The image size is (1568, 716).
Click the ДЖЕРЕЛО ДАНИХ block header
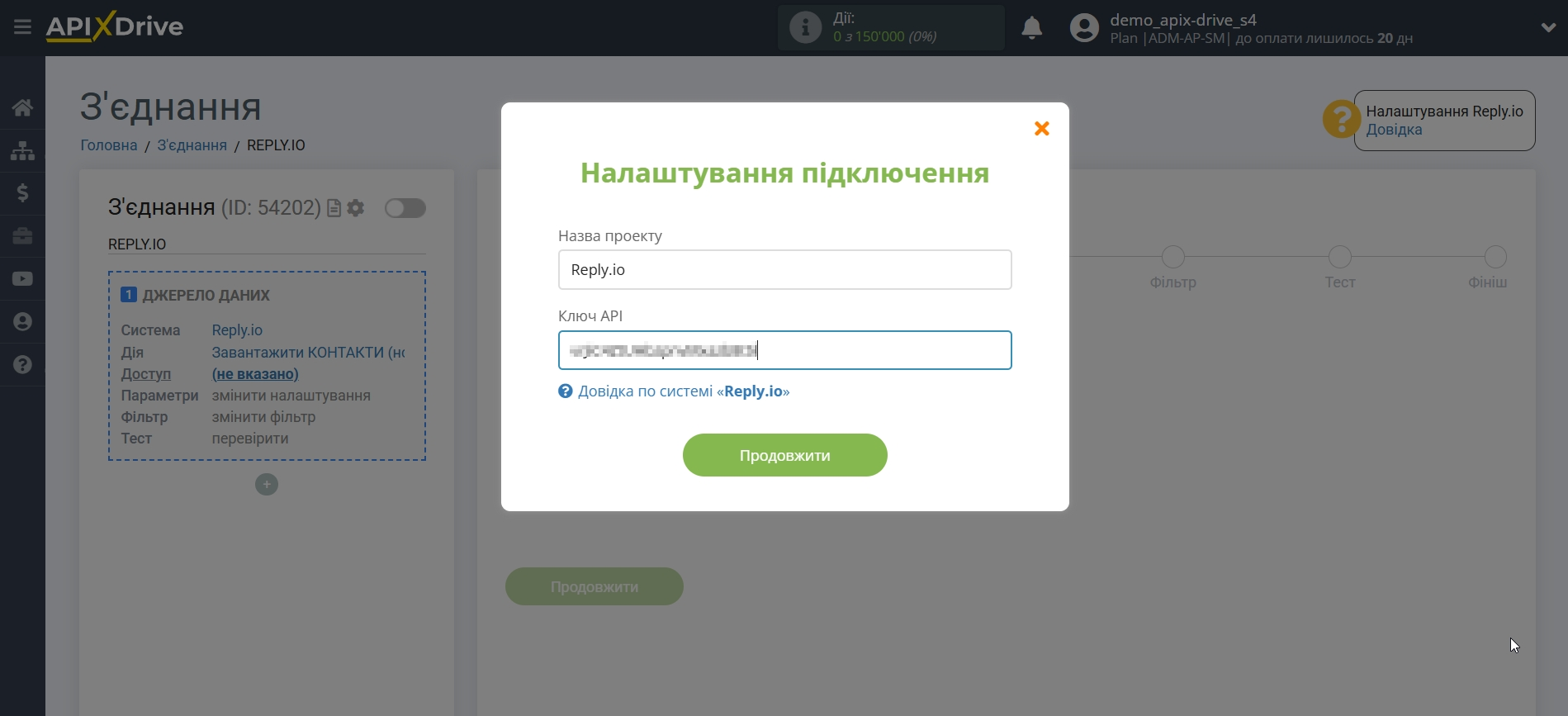tap(206, 296)
